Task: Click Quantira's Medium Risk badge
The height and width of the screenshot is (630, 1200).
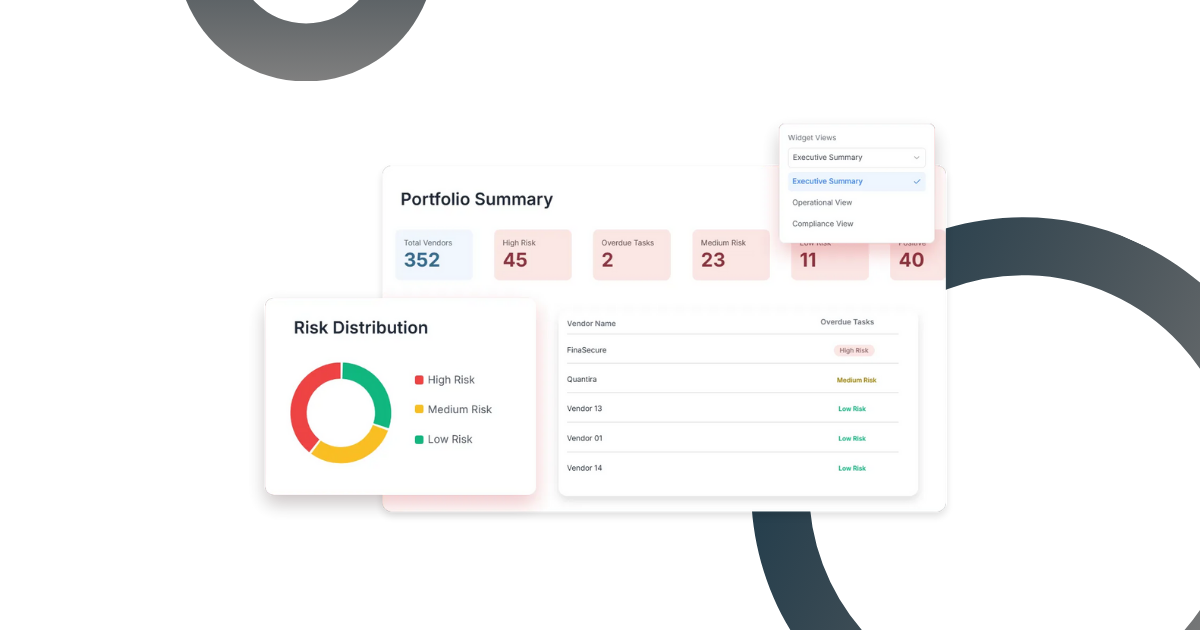Action: click(x=856, y=380)
